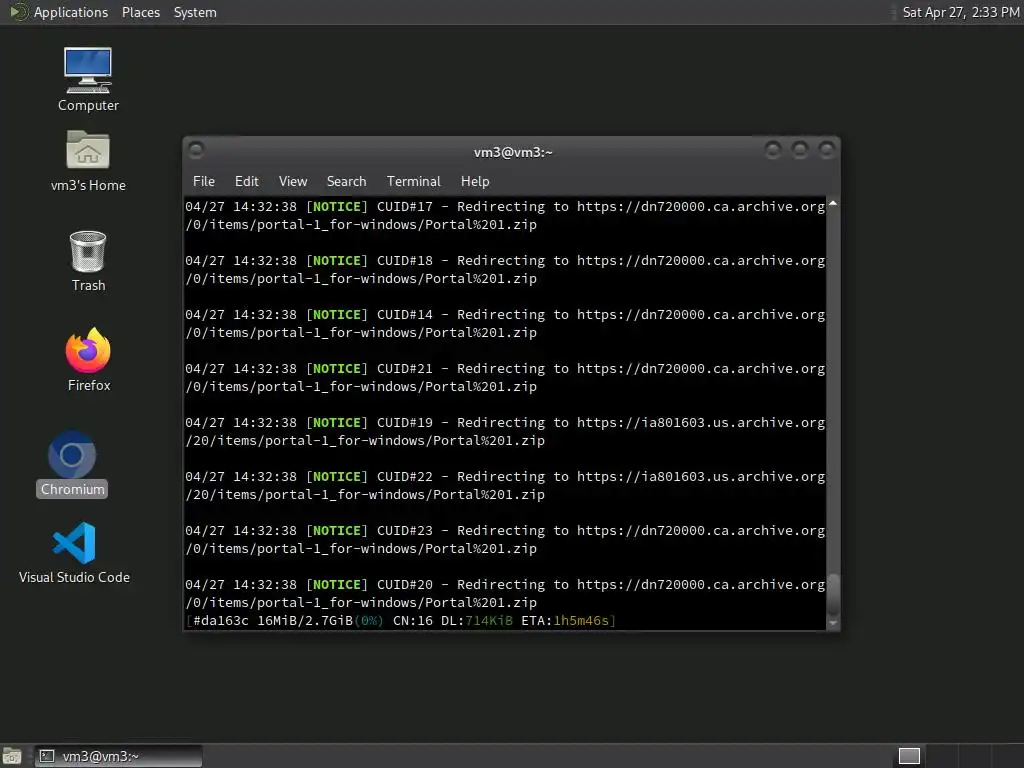Click the CUID#21 log line

[x=505, y=377]
